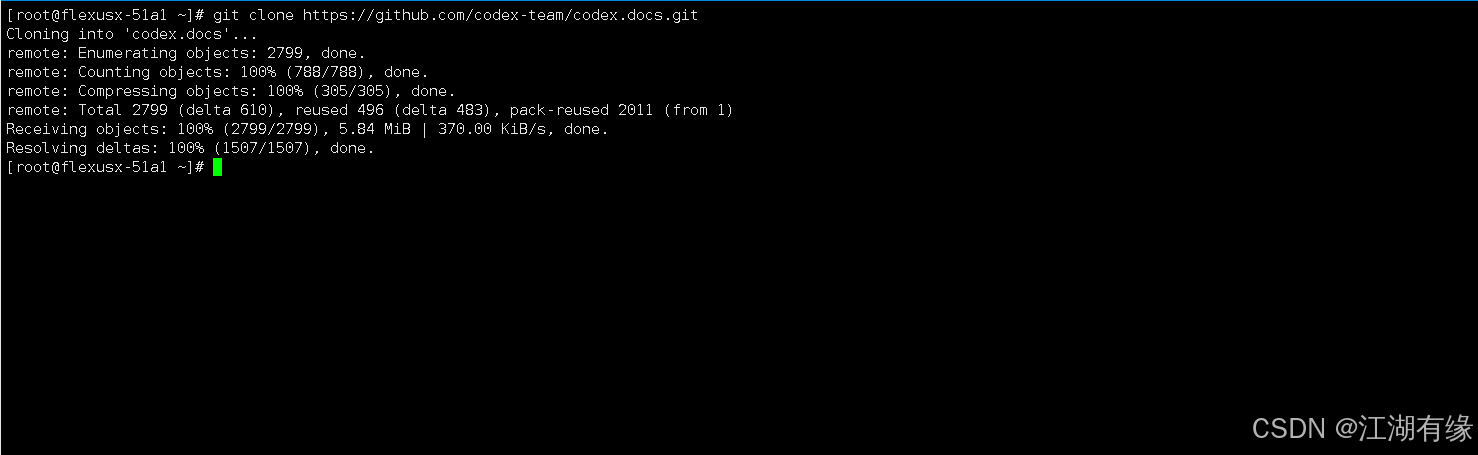Click the first root@flexusx-51a1 prompt
The width and height of the screenshot is (1478, 455).
[x=105, y=16]
